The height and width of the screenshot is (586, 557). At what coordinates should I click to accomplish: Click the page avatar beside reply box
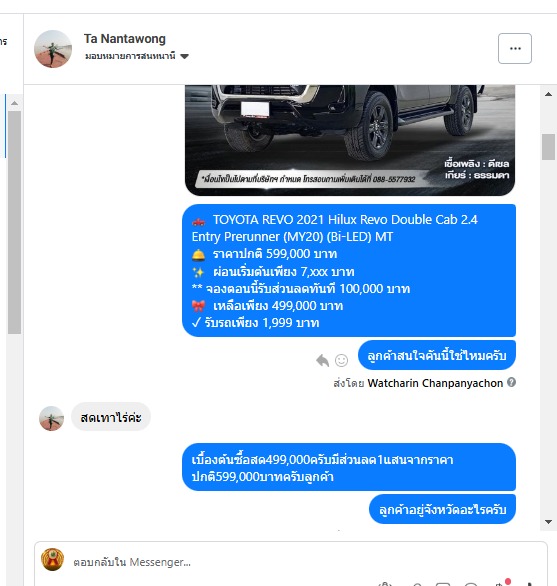click(52, 559)
